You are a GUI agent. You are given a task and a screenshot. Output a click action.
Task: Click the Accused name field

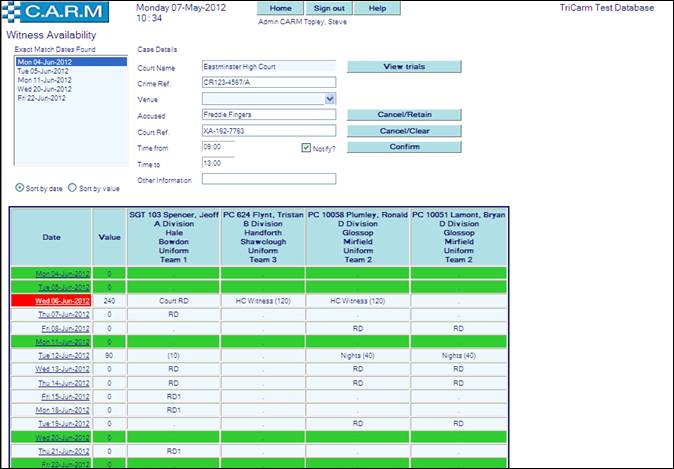[268, 115]
